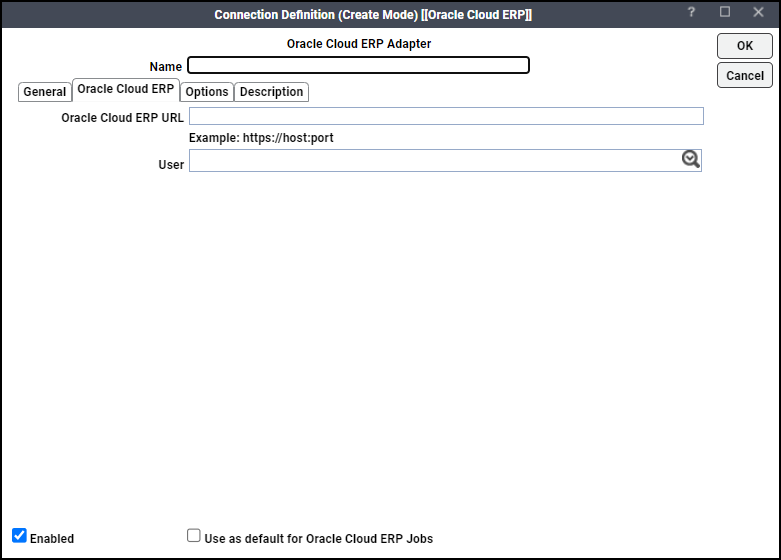This screenshot has width=781, height=560.
Task: Check Use as default for Oracle Cloud ERP Jobs
Action: click(x=194, y=536)
